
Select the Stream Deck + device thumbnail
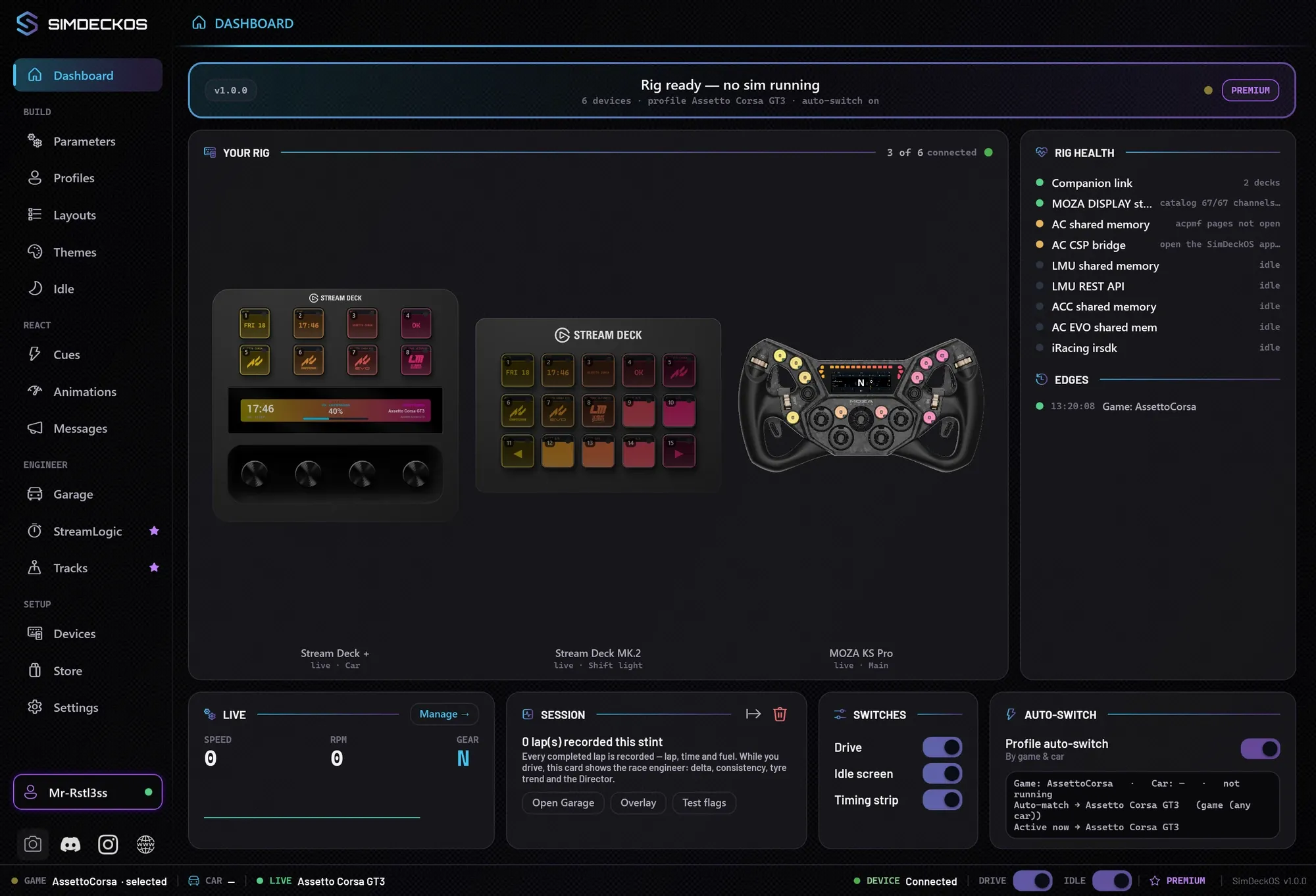(335, 405)
